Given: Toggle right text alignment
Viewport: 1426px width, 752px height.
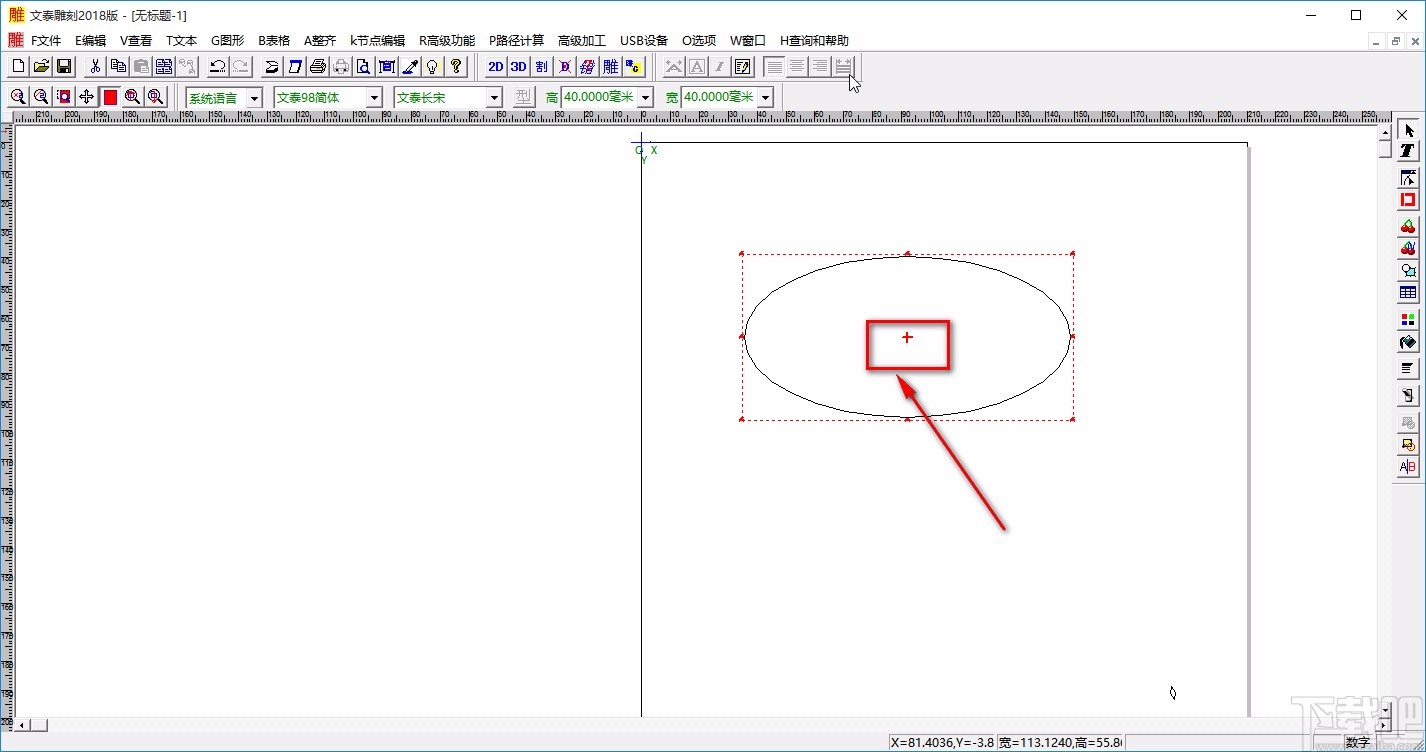Looking at the screenshot, I should tap(820, 67).
